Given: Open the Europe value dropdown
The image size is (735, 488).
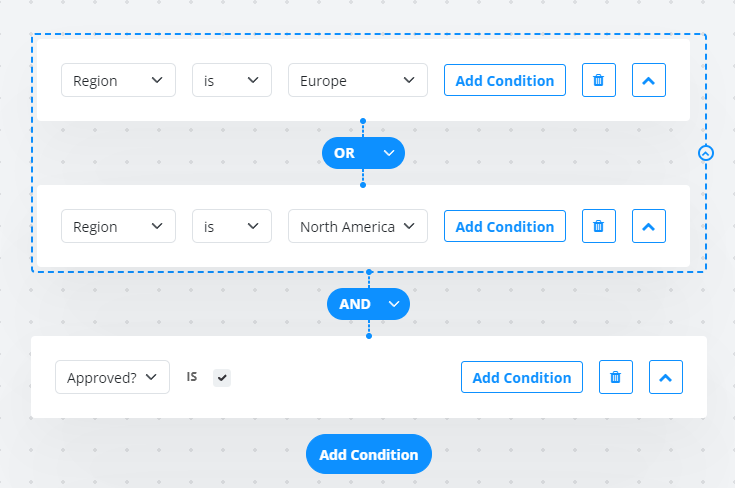Looking at the screenshot, I should pyautogui.click(x=357, y=80).
